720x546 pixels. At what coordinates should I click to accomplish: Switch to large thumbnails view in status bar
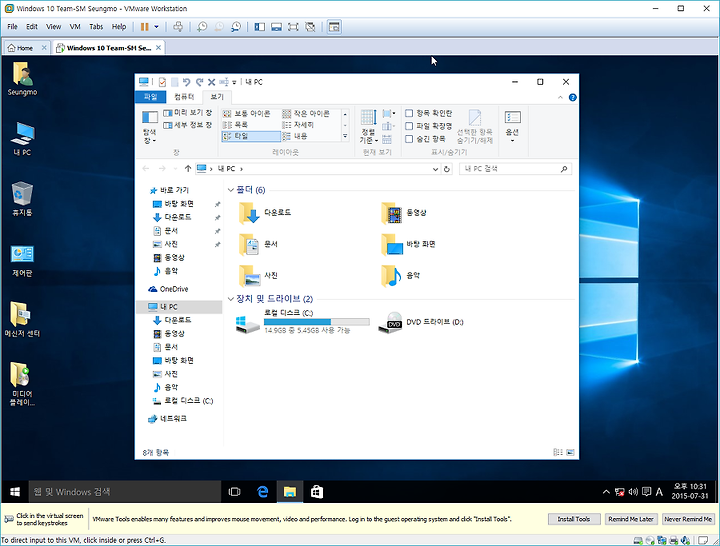570,452
